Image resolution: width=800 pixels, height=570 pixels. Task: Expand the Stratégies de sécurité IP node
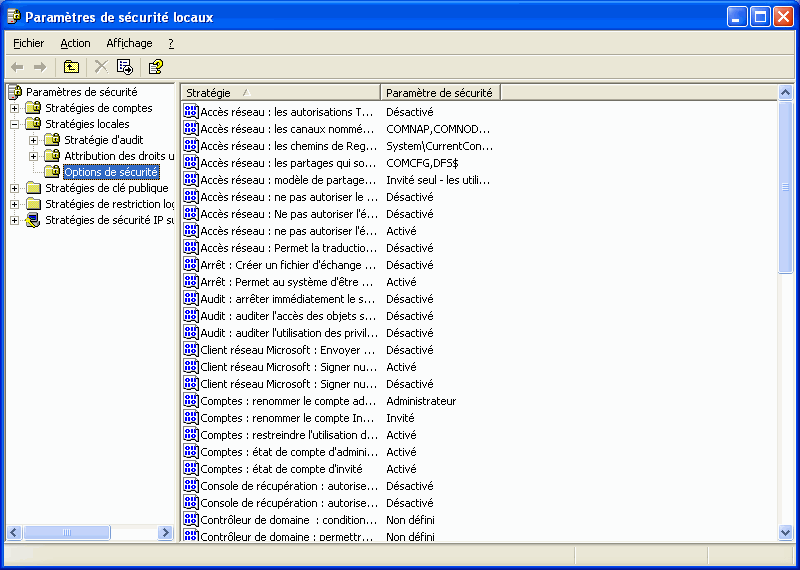coord(14,220)
